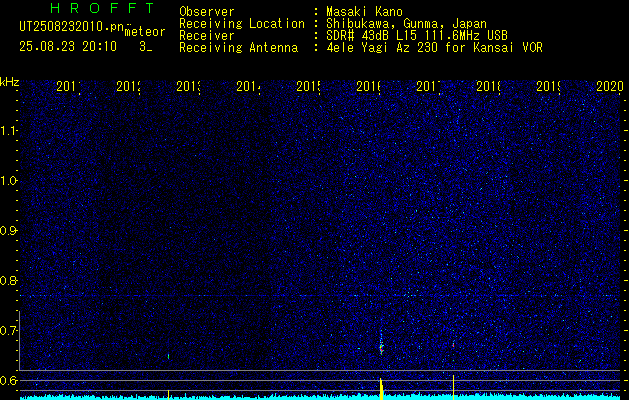Click the observer name Masaki Kano

pos(364,12)
